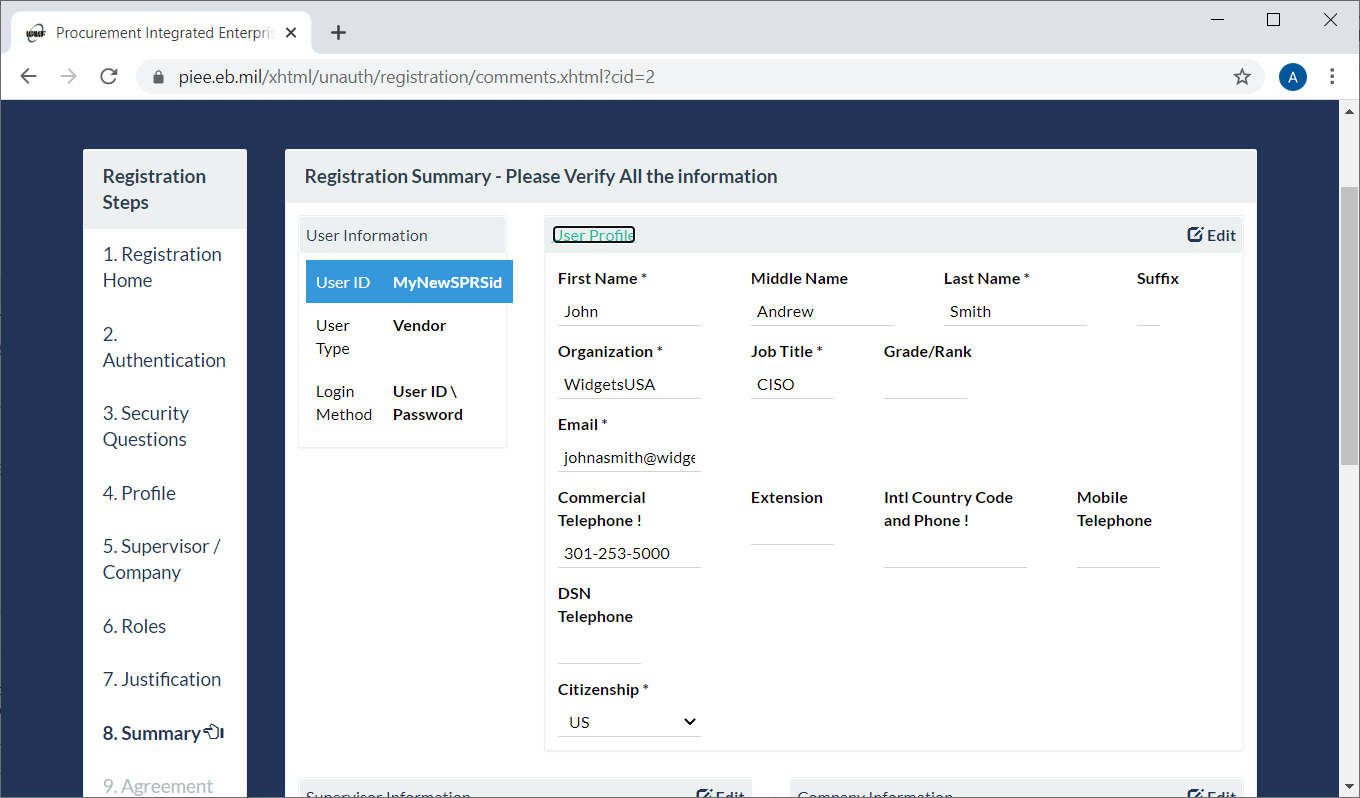This screenshot has height=798, width=1360.
Task: Select the highlighted User ID entry
Action: coord(409,281)
